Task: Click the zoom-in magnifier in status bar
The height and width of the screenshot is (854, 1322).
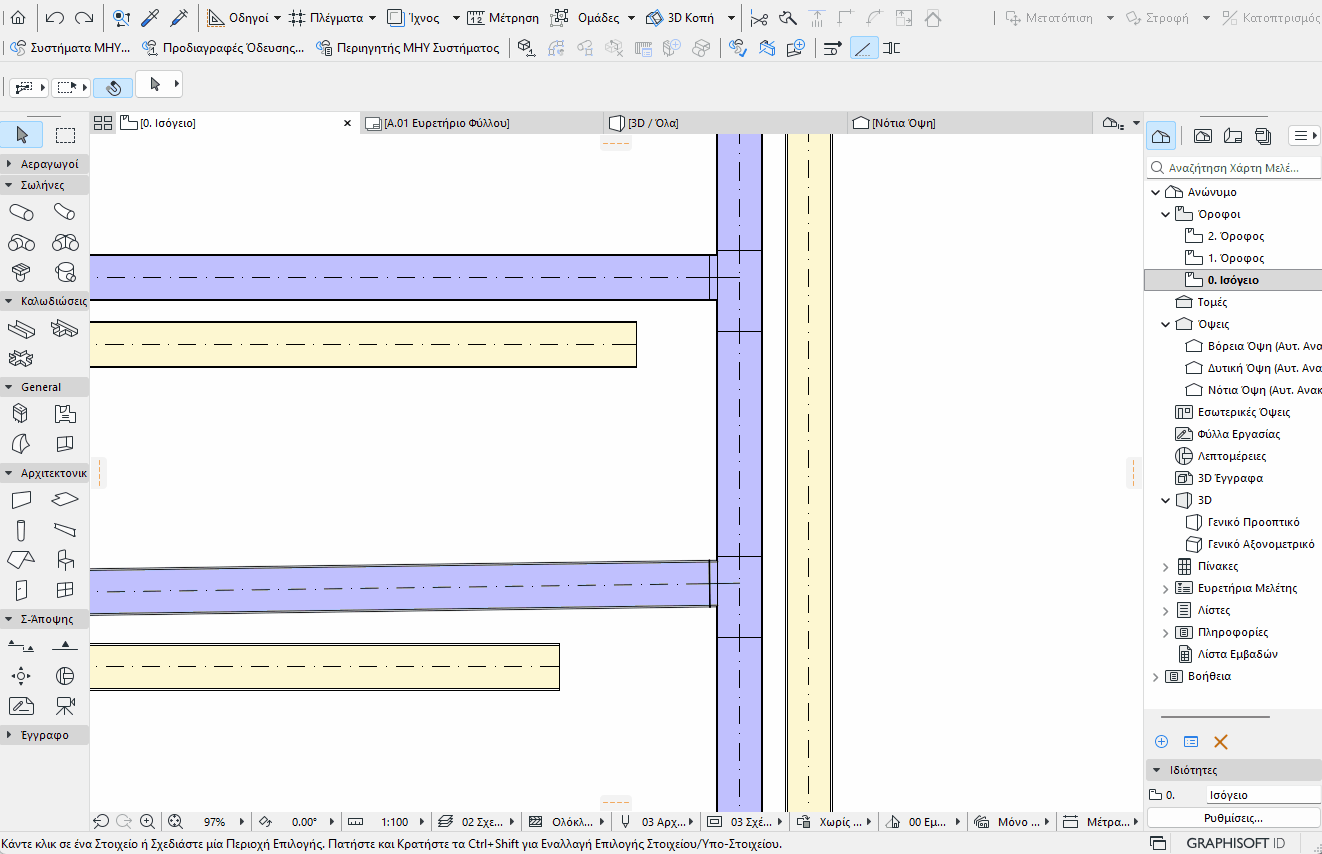Action: point(147,822)
